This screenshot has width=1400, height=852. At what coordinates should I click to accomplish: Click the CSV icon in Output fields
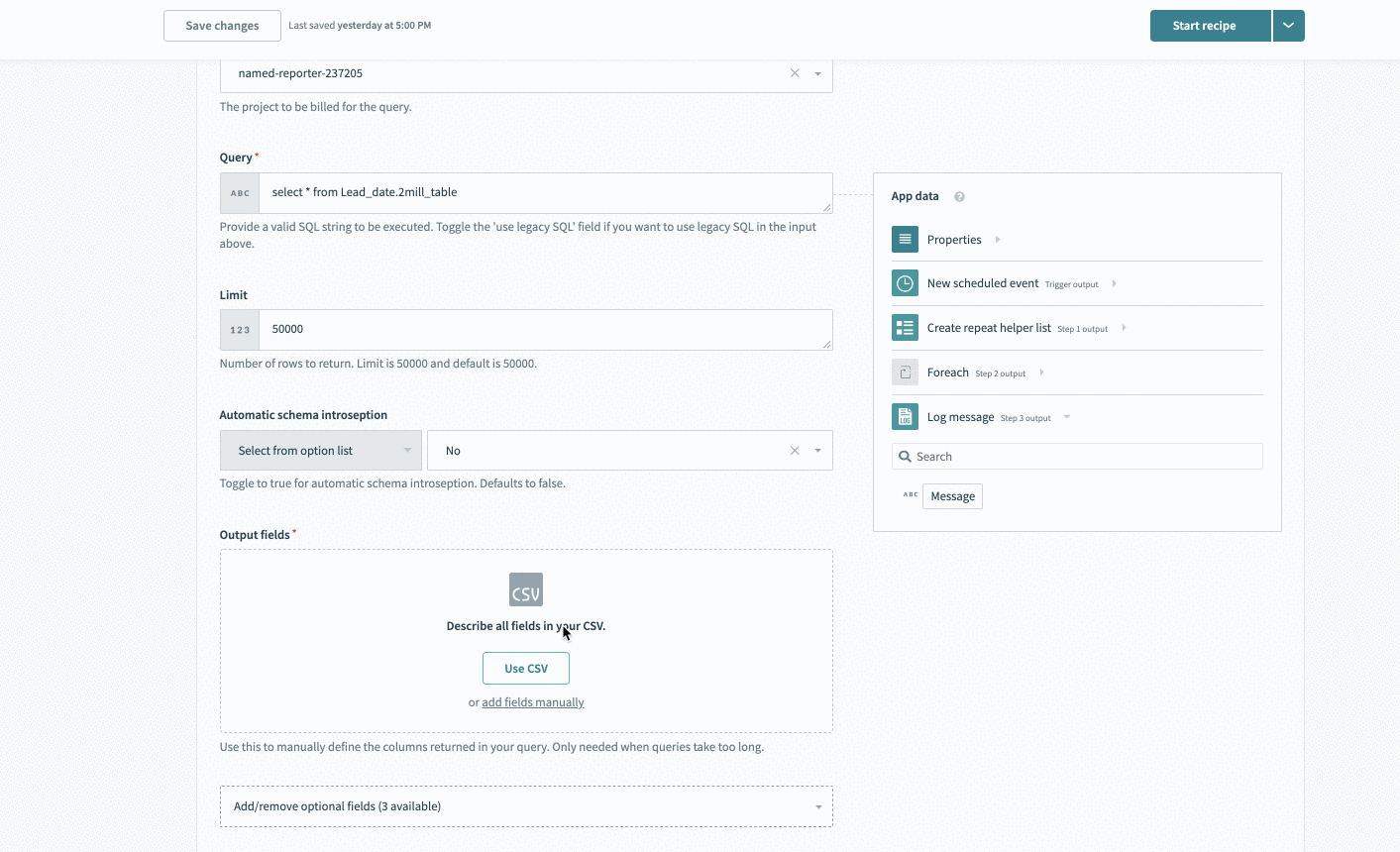pos(525,588)
